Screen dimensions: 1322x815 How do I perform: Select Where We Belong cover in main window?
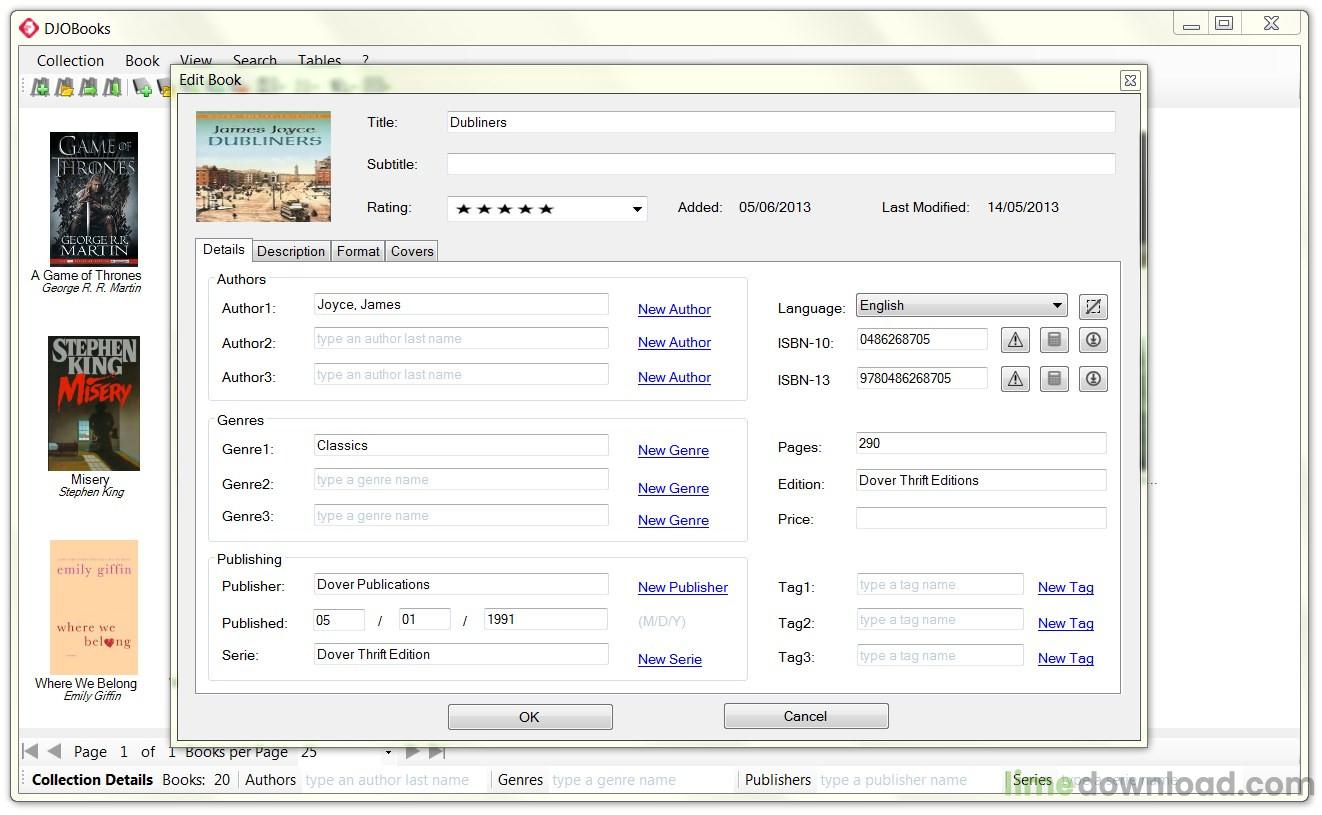click(94, 607)
